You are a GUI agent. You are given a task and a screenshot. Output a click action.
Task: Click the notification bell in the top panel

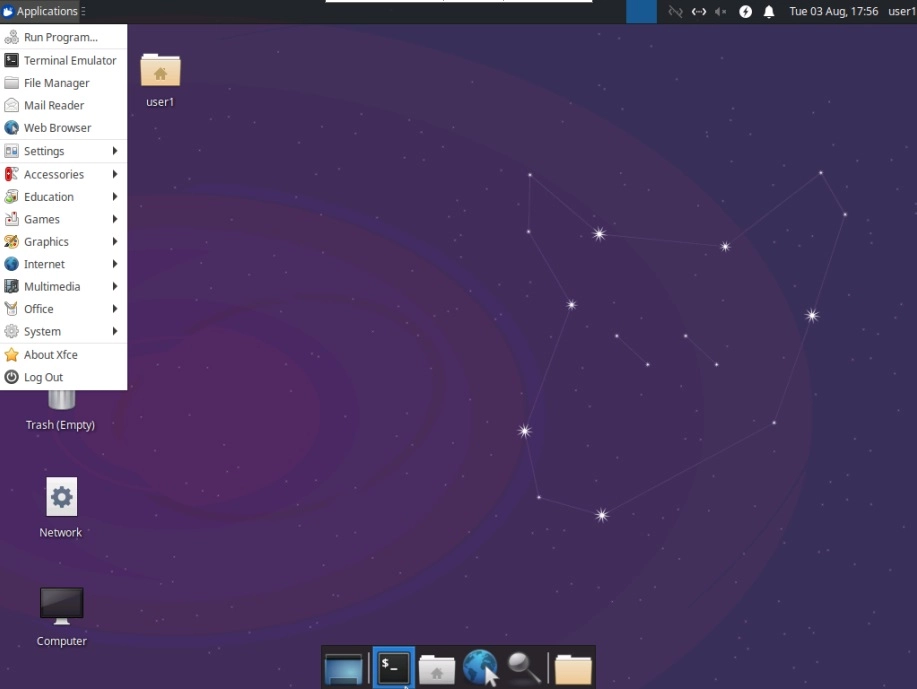769,12
